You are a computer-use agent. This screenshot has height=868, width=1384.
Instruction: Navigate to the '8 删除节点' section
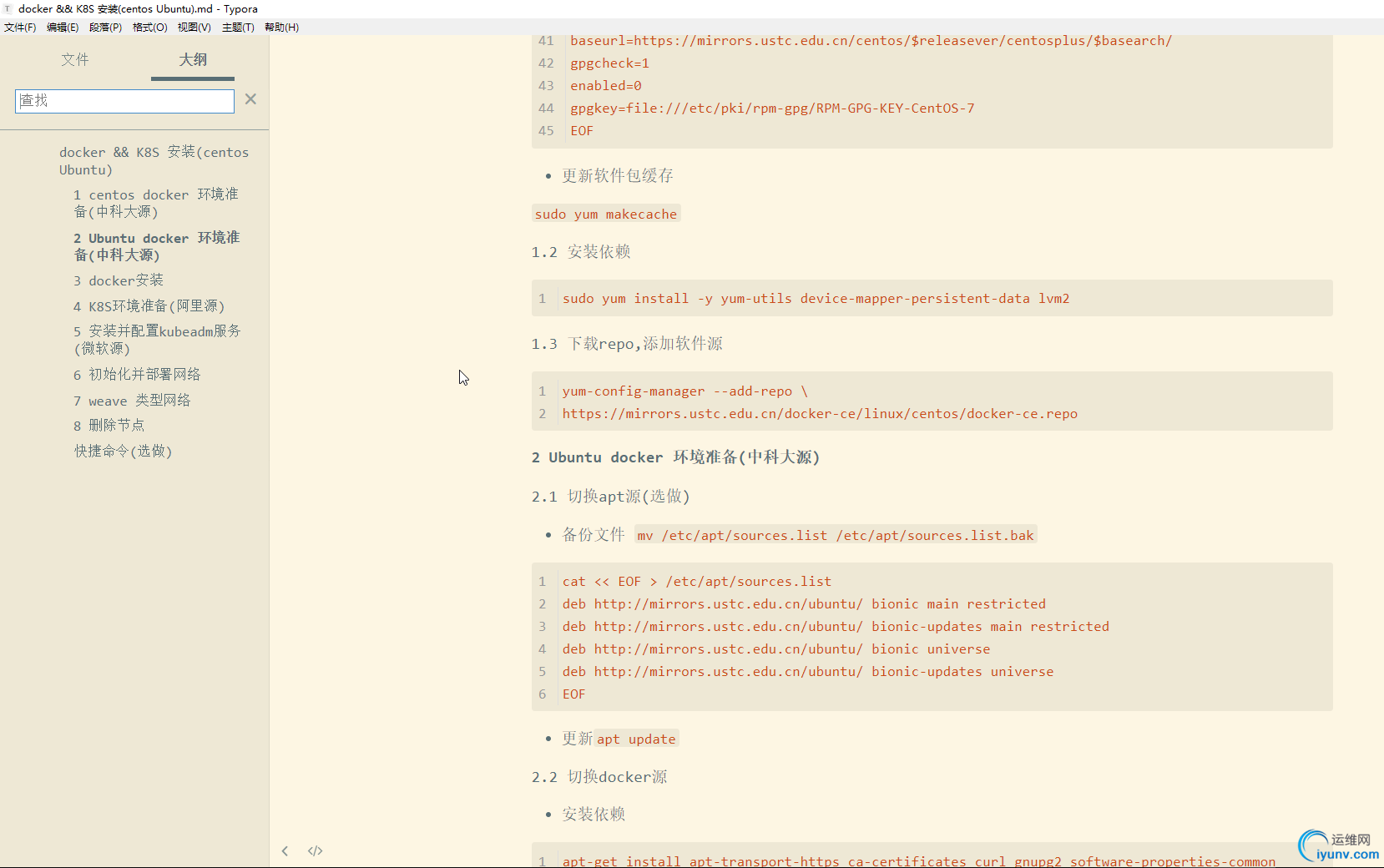(x=109, y=425)
